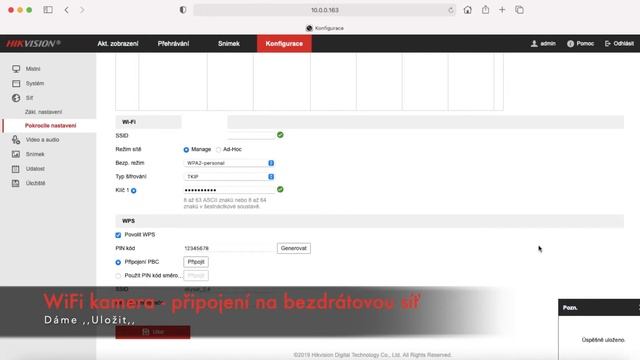The width and height of the screenshot is (640, 360).
Task: Select Manage network mode
Action: (x=186, y=150)
